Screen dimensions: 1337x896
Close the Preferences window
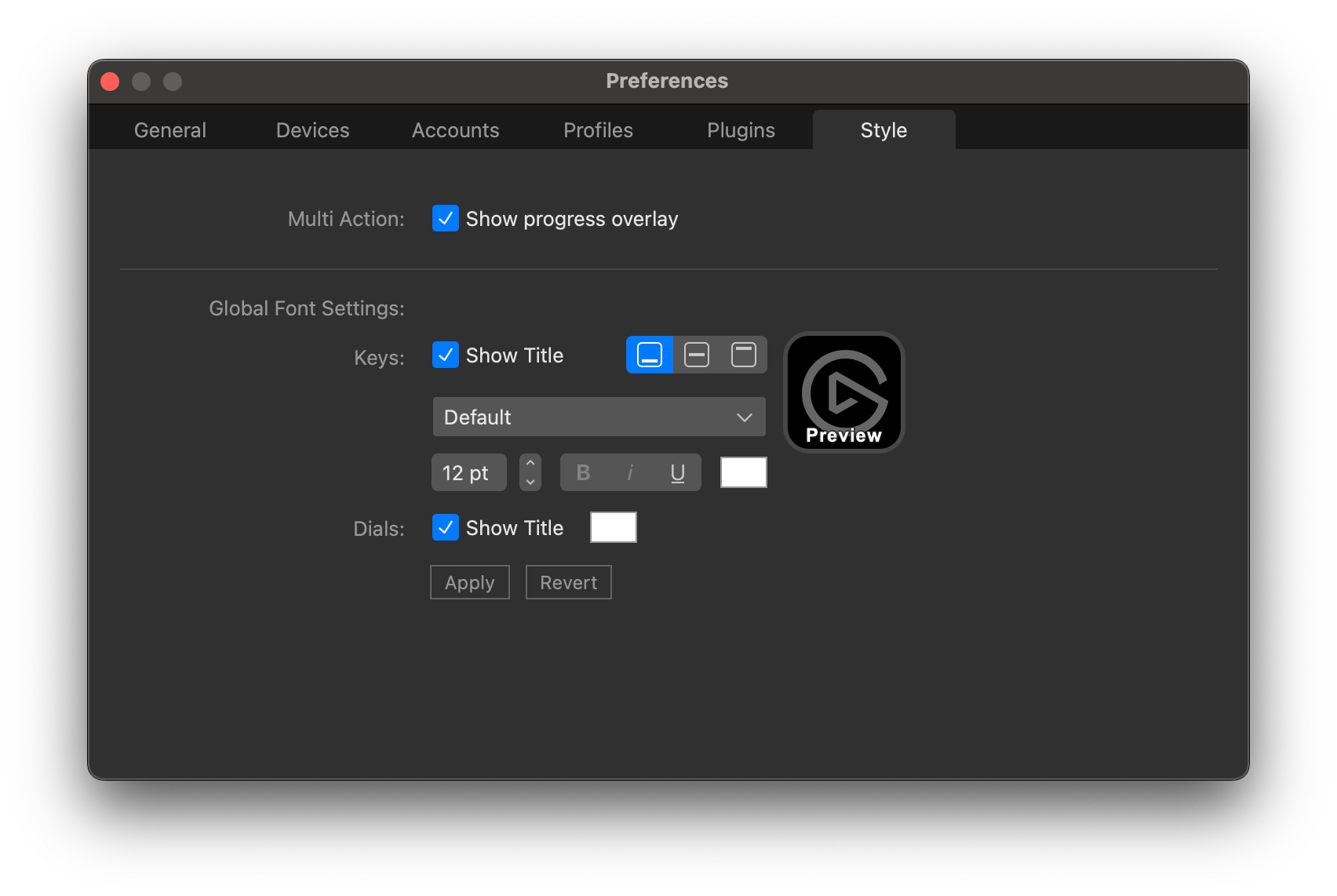click(x=110, y=82)
